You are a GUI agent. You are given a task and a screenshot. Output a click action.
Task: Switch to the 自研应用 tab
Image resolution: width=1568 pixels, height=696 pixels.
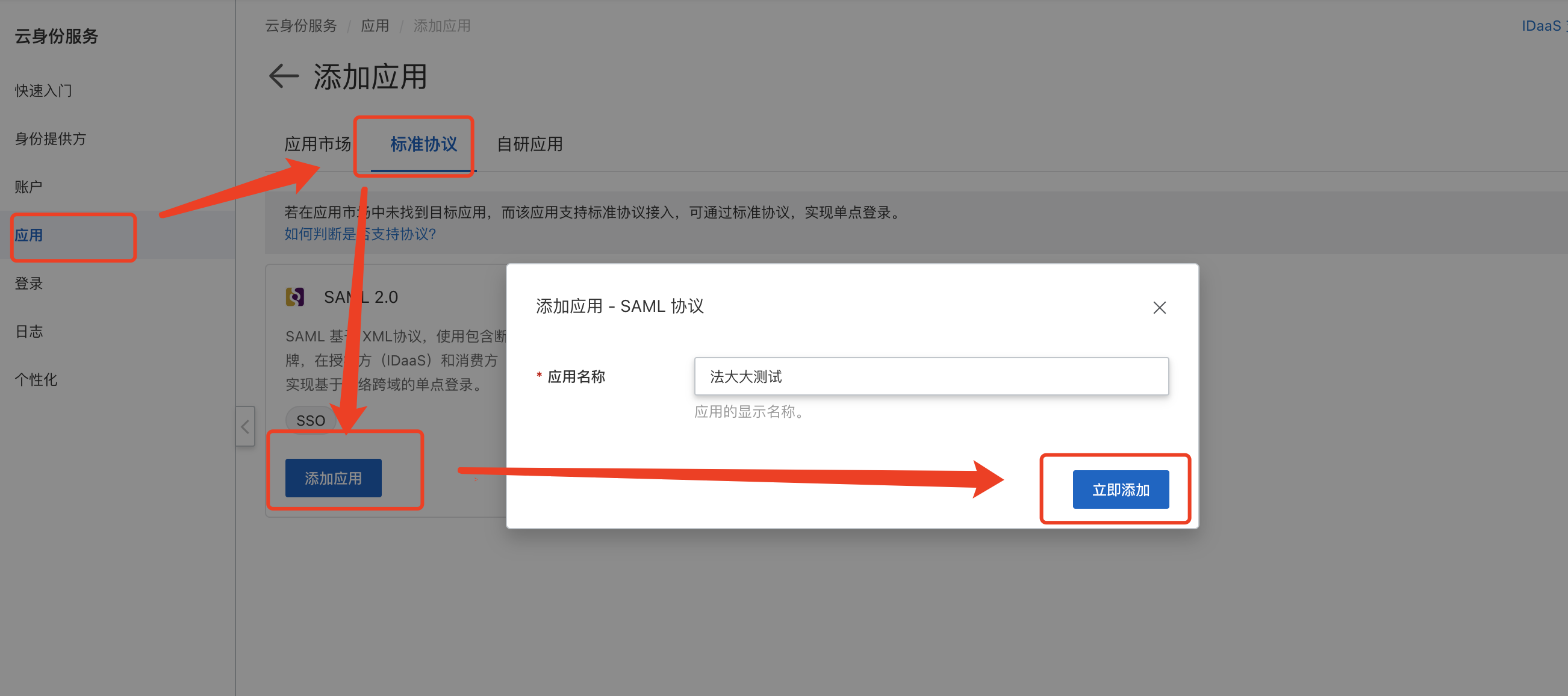(x=529, y=144)
